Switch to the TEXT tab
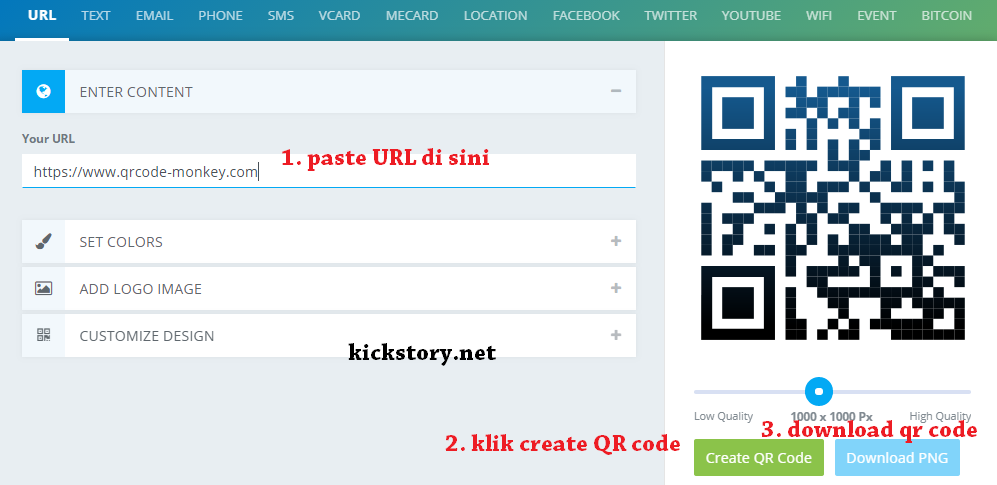 coord(95,15)
